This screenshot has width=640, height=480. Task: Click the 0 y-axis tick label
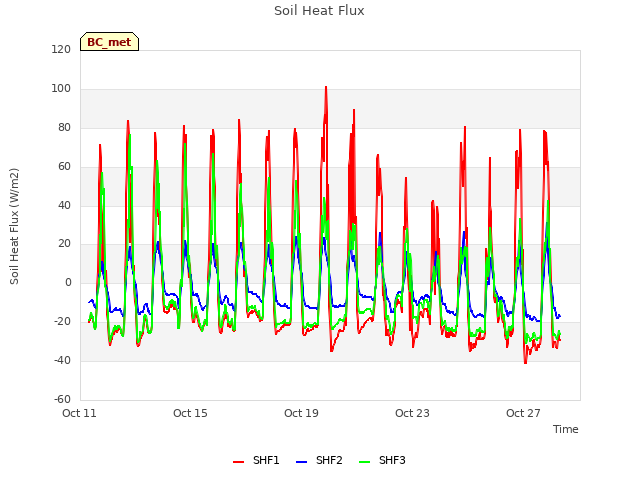pyautogui.click(x=68, y=282)
